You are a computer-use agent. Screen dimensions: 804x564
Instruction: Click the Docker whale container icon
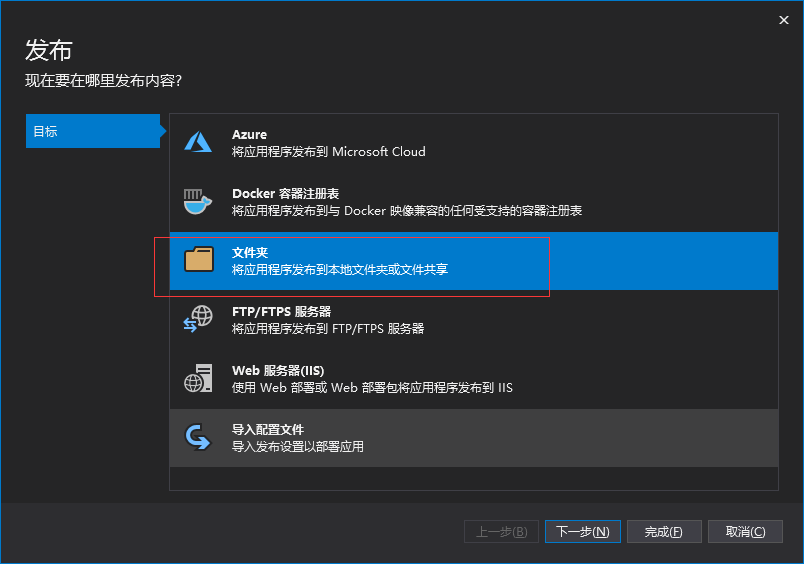pos(198,202)
